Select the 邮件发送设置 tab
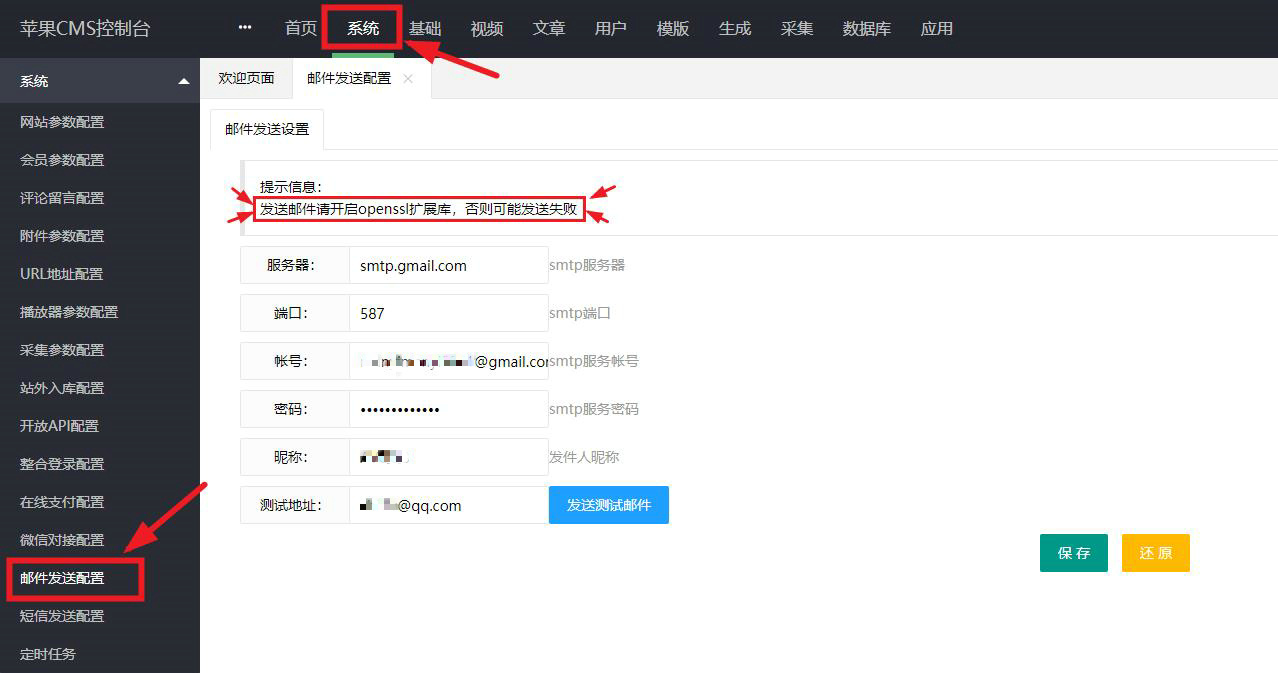 (266, 129)
